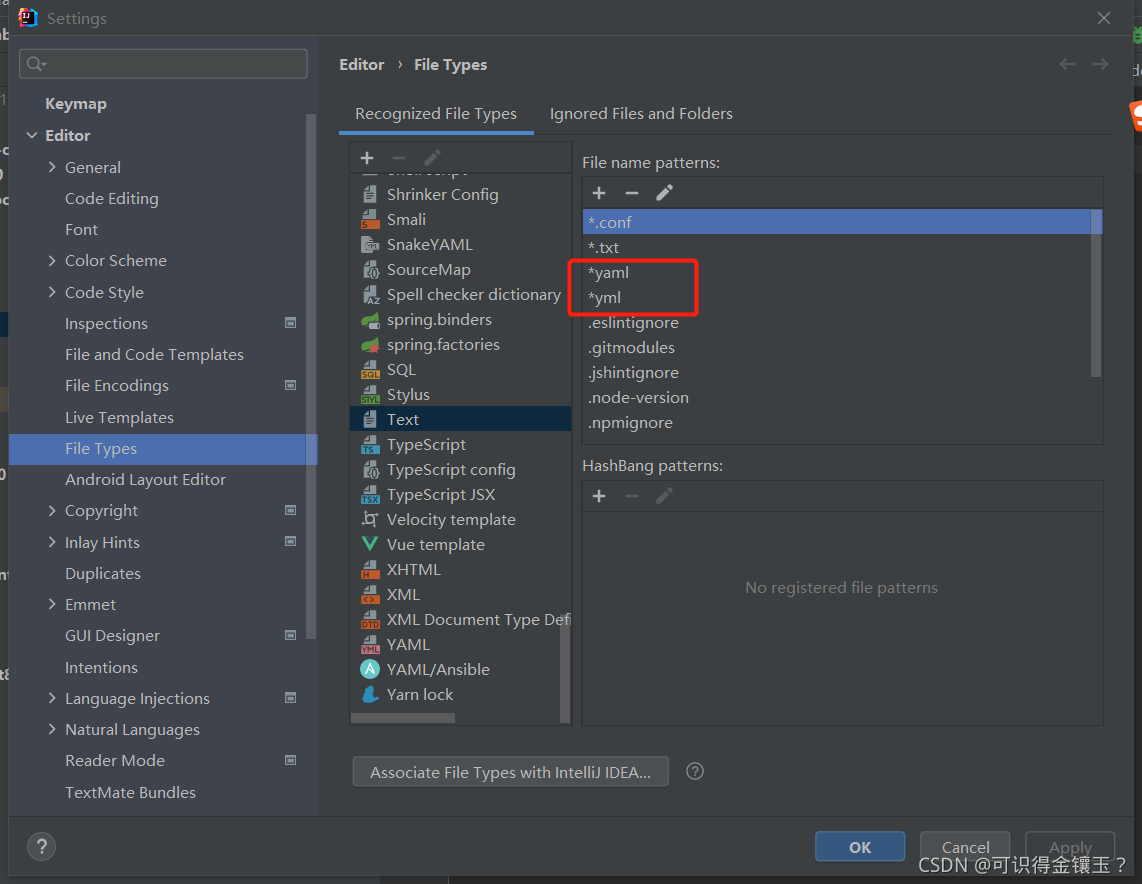
Task: Expand the General settings node
Action: (x=52, y=167)
